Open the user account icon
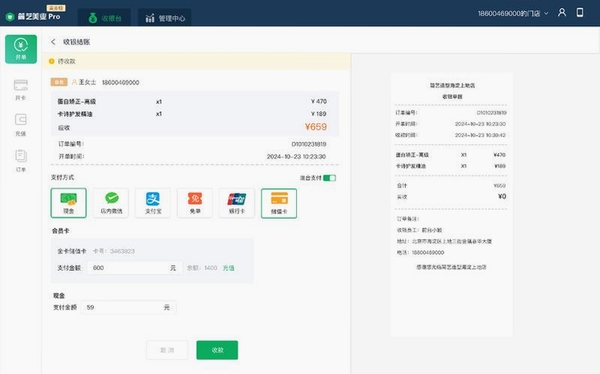The image size is (600, 374). click(562, 13)
